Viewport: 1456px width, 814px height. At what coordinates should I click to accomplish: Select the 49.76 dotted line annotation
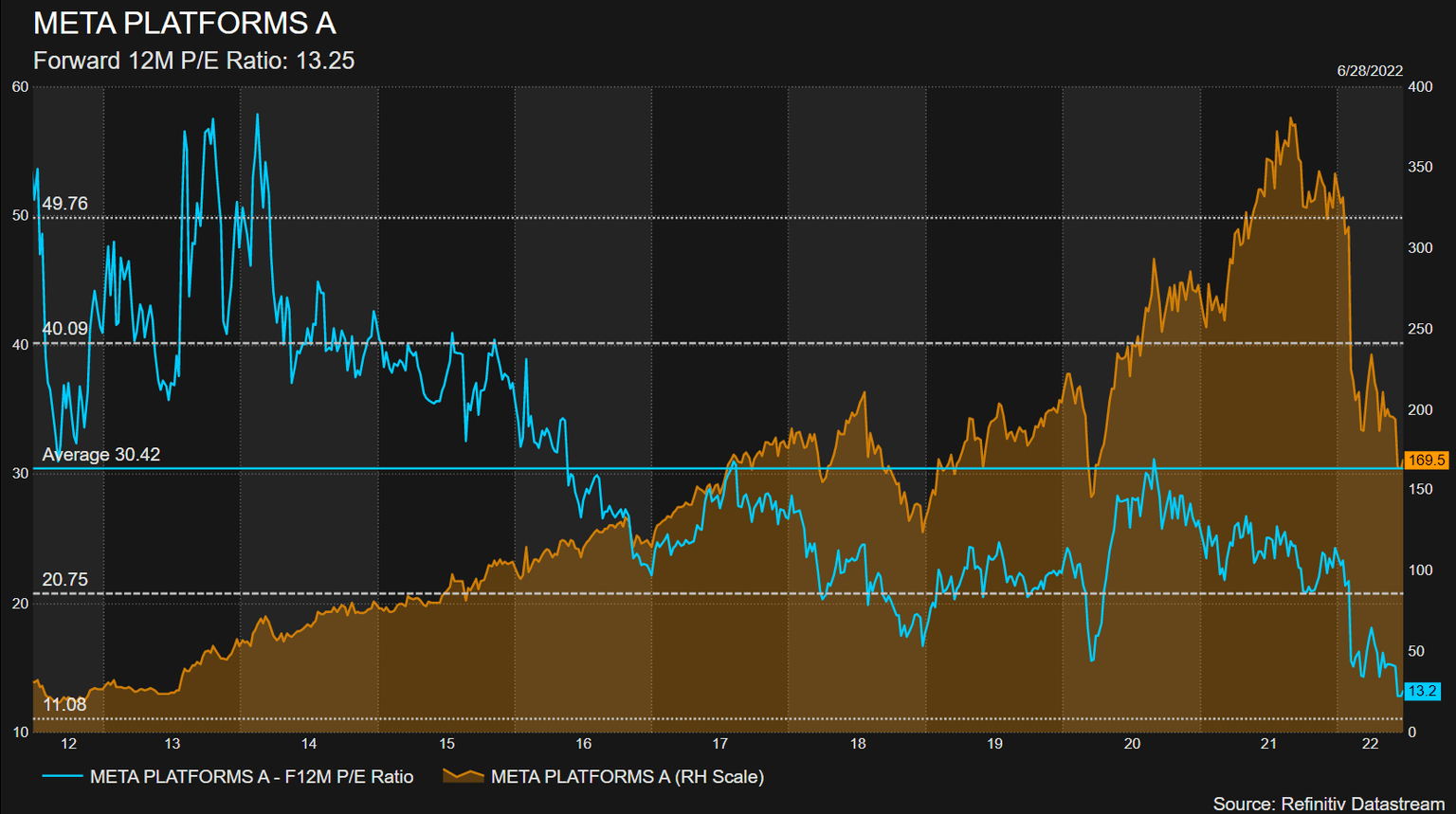coord(64,204)
